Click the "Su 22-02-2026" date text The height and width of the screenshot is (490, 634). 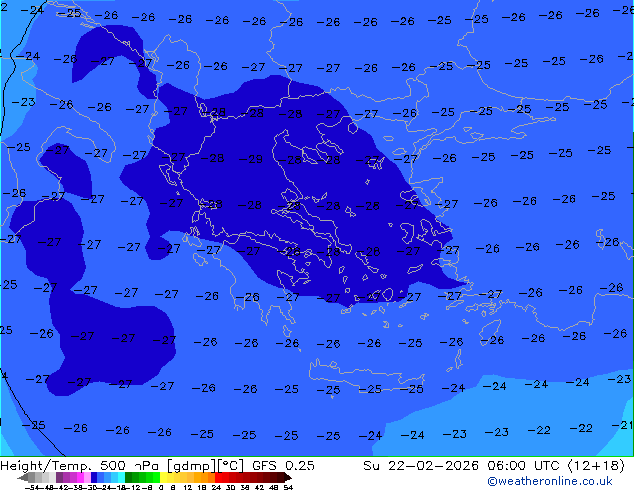click(421, 466)
